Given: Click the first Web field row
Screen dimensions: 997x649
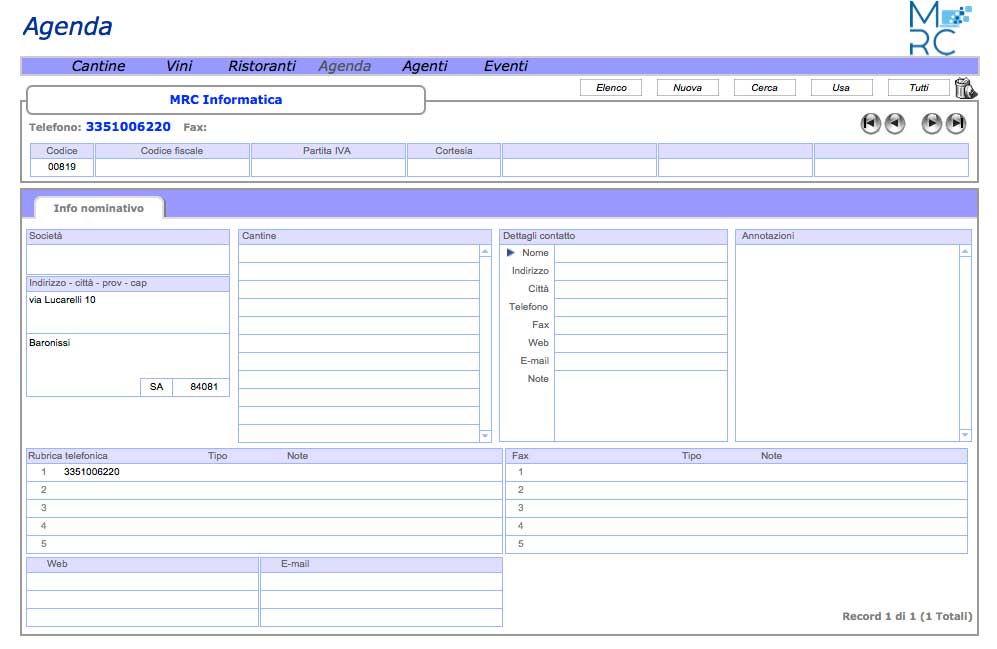Looking at the screenshot, I should (142, 582).
